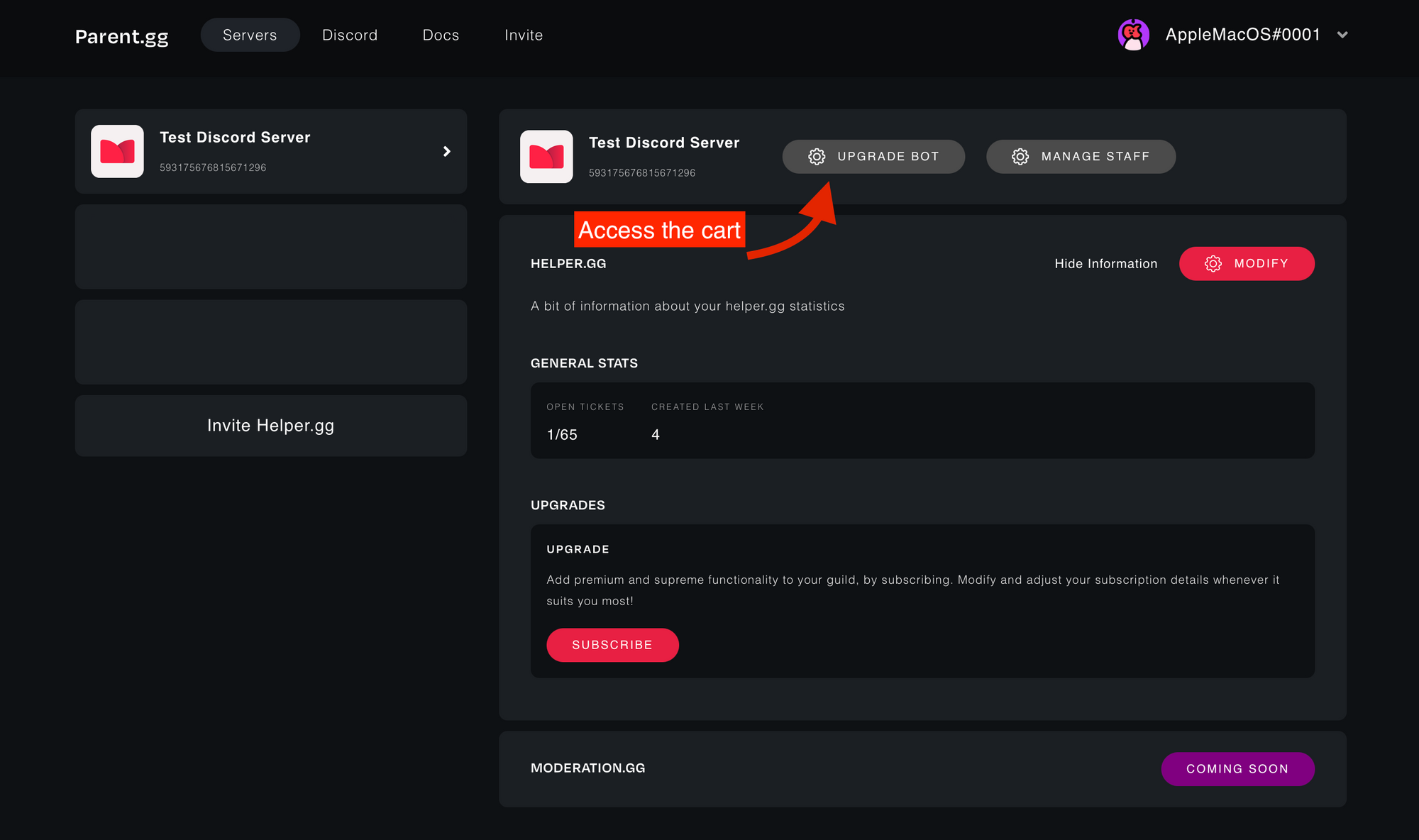The image size is (1419, 840).
Task: Click the helper.gg statistics description text
Action: coord(688,306)
